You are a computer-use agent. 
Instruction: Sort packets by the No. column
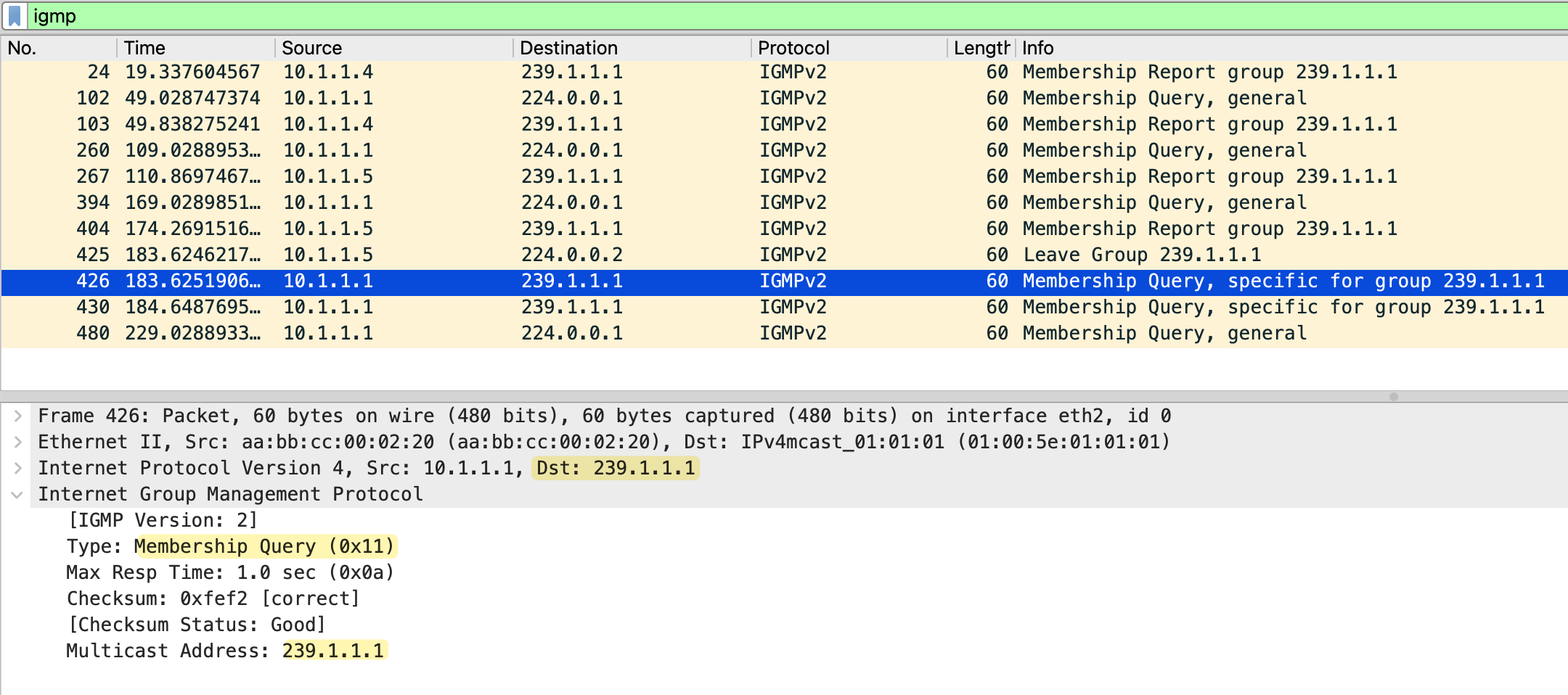coord(58,48)
